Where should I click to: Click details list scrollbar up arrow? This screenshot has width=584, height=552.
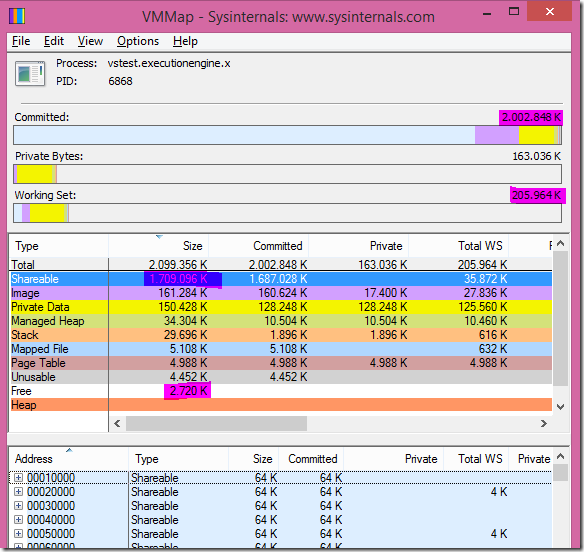(560, 456)
